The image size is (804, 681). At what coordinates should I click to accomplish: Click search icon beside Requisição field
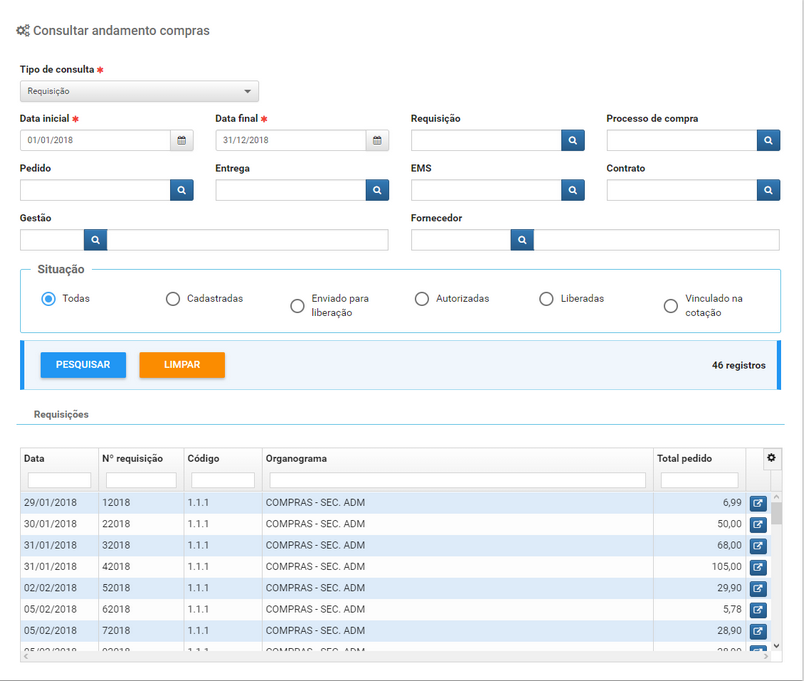click(573, 140)
